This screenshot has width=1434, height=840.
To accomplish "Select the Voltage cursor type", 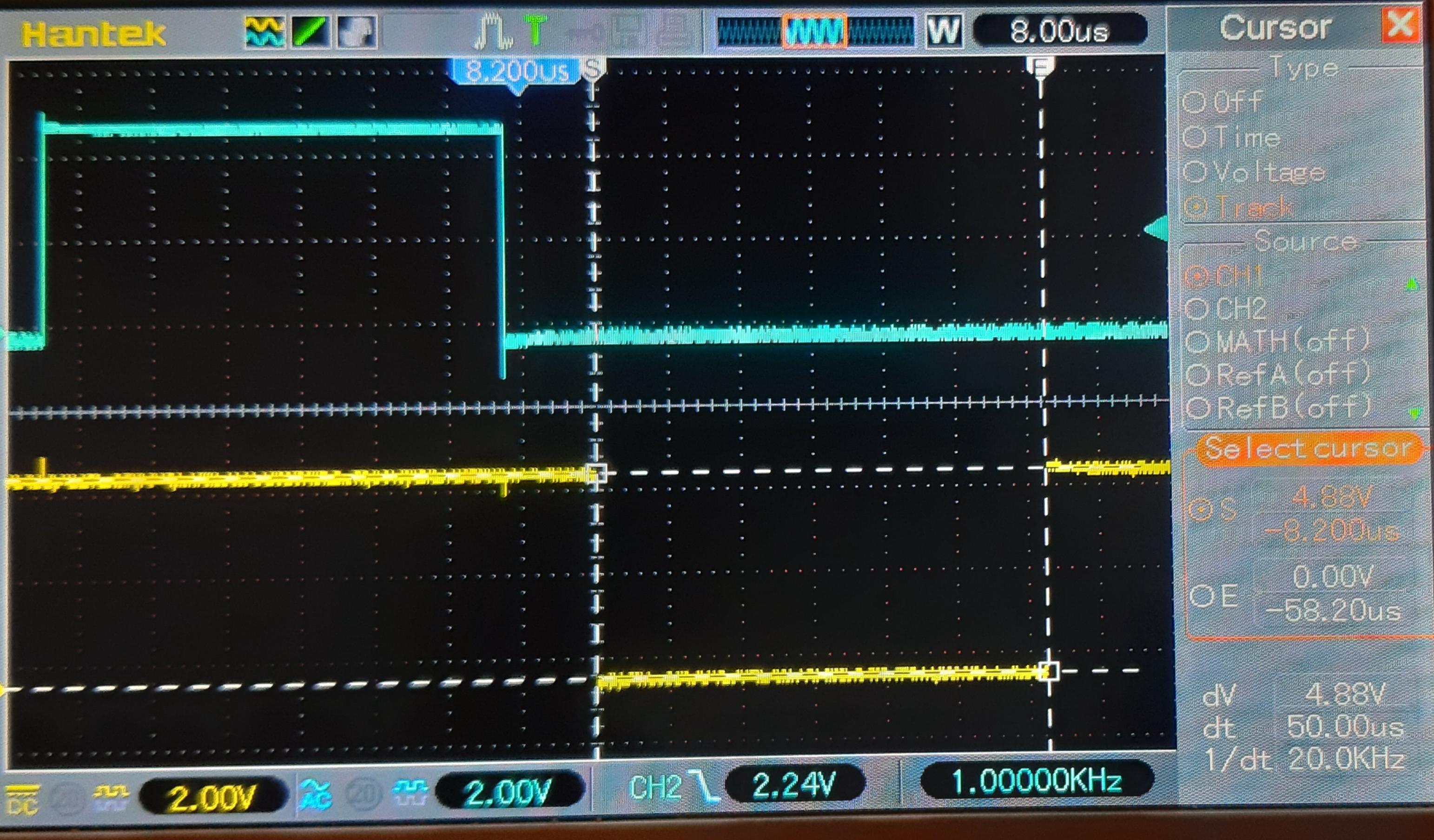I will (1195, 172).
